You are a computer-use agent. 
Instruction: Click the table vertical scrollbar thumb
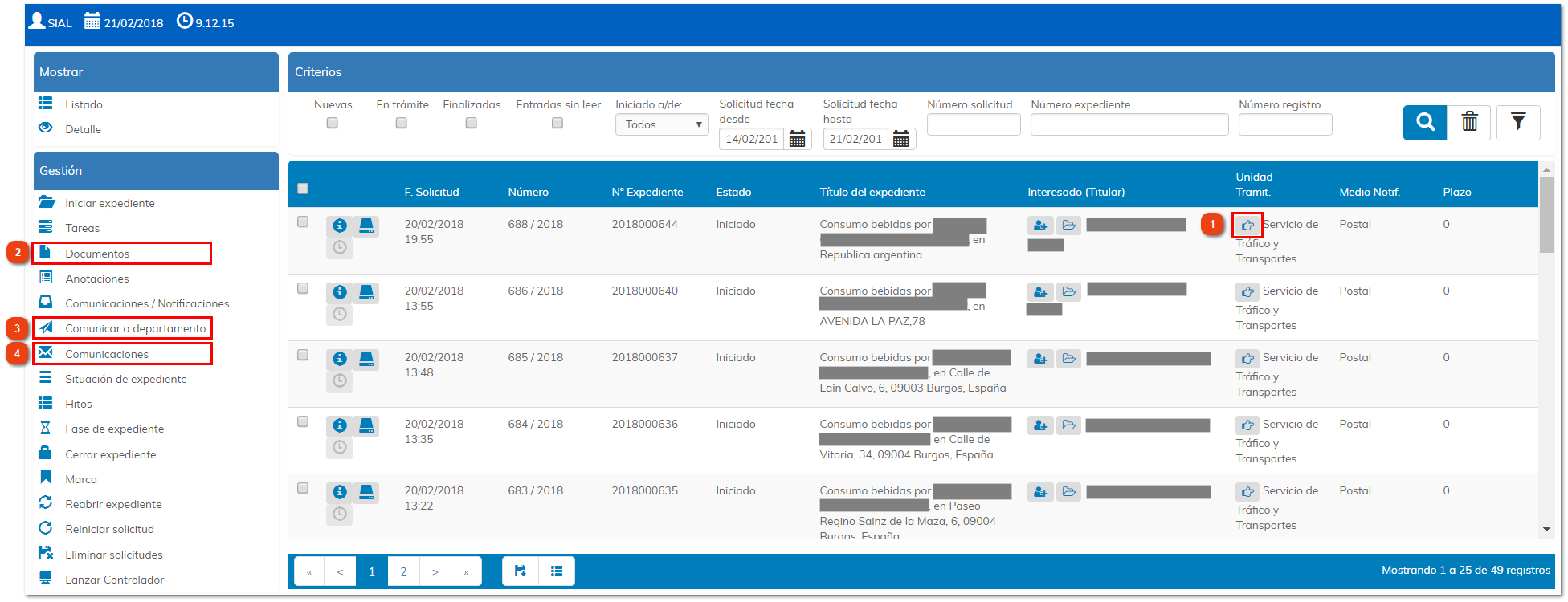click(1546, 214)
